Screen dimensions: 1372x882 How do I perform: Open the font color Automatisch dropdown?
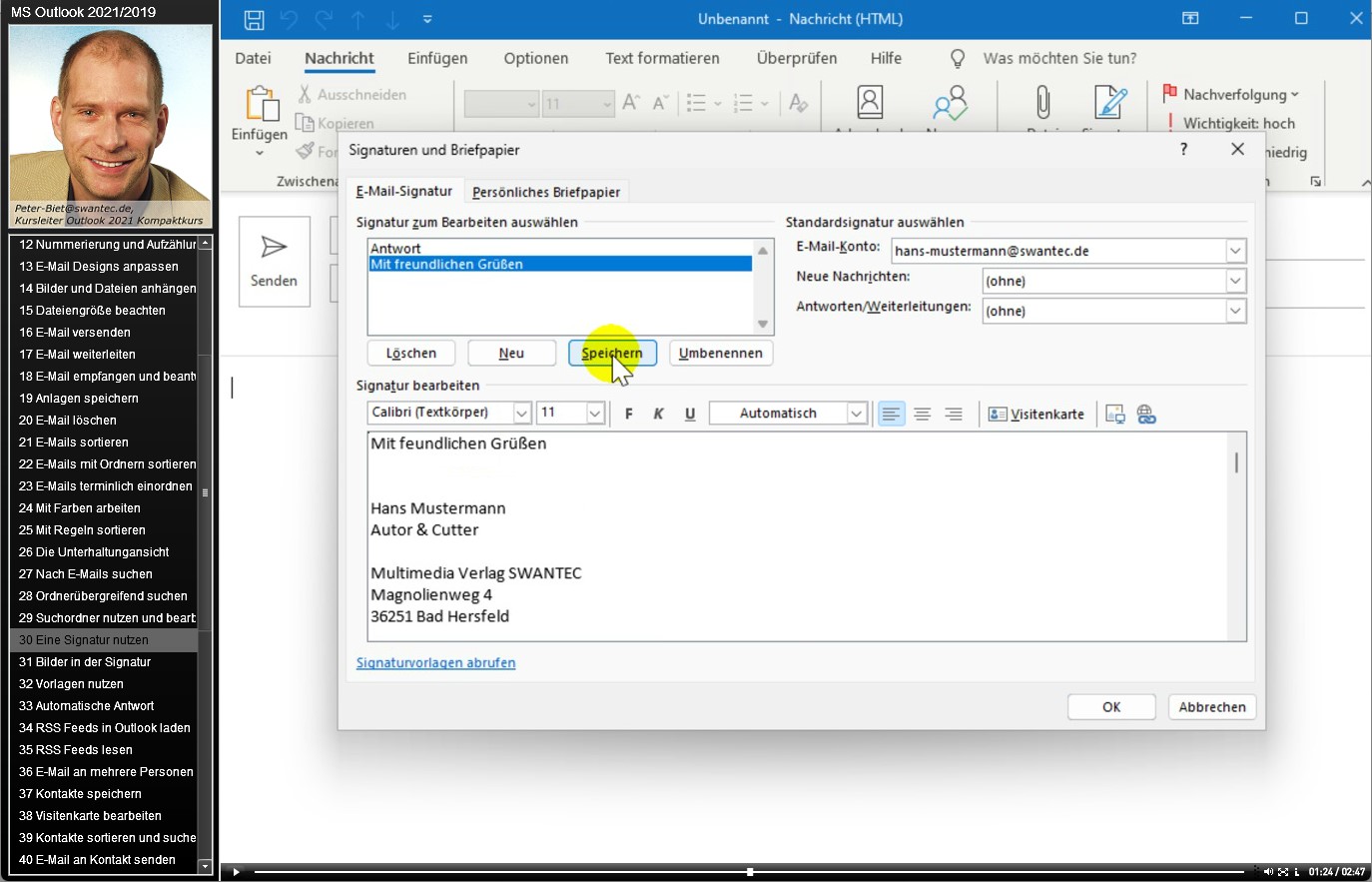(856, 414)
